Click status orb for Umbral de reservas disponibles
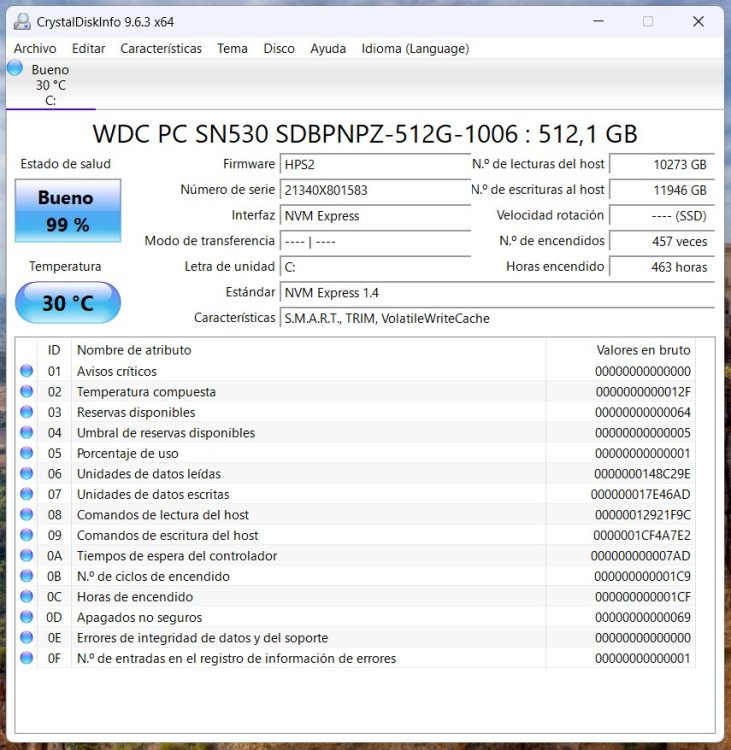 point(27,432)
